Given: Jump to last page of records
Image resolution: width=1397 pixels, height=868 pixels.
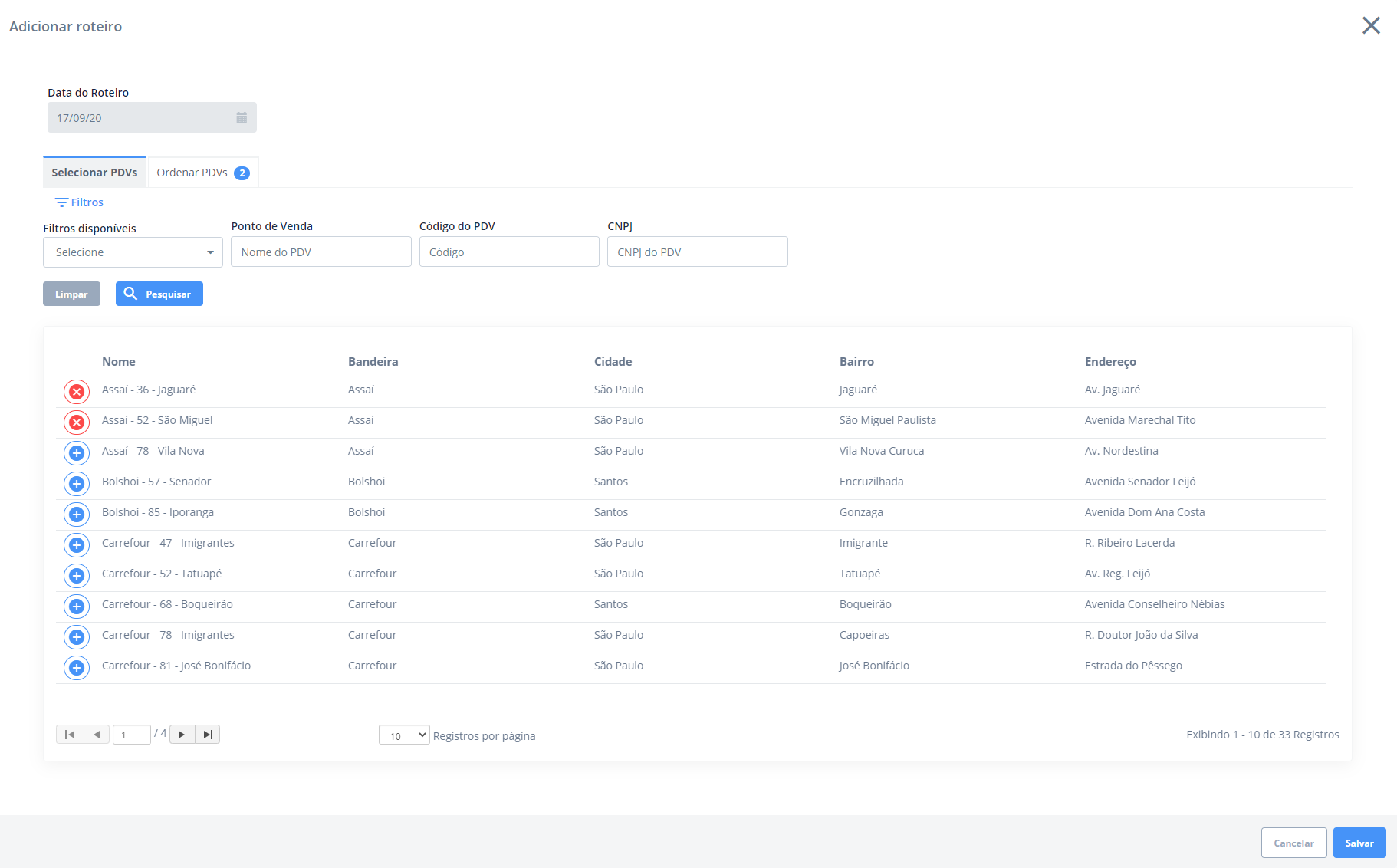Looking at the screenshot, I should coord(208,735).
